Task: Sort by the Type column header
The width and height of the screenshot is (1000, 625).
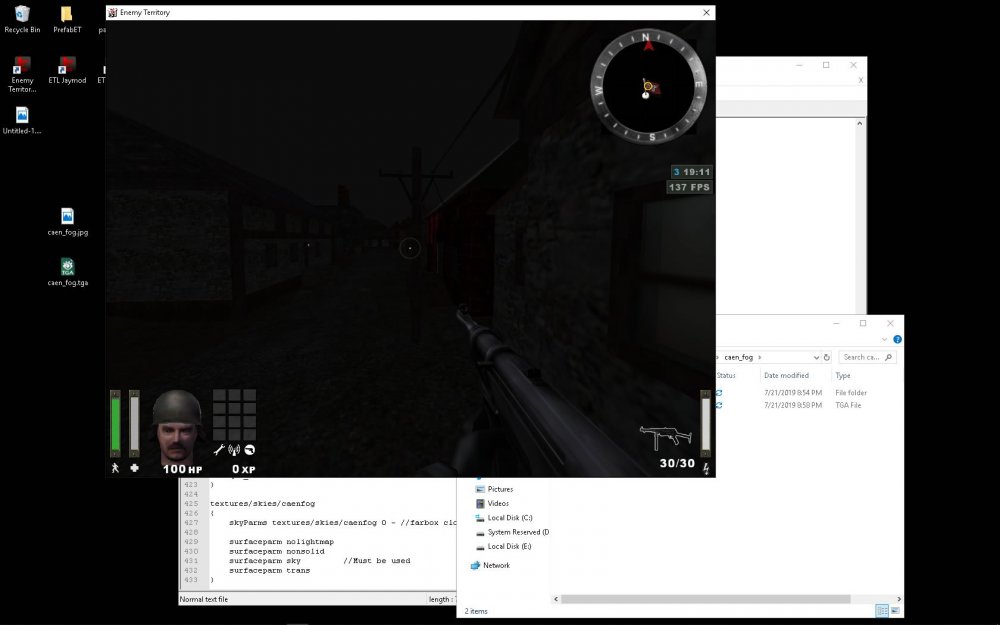Action: pos(843,375)
